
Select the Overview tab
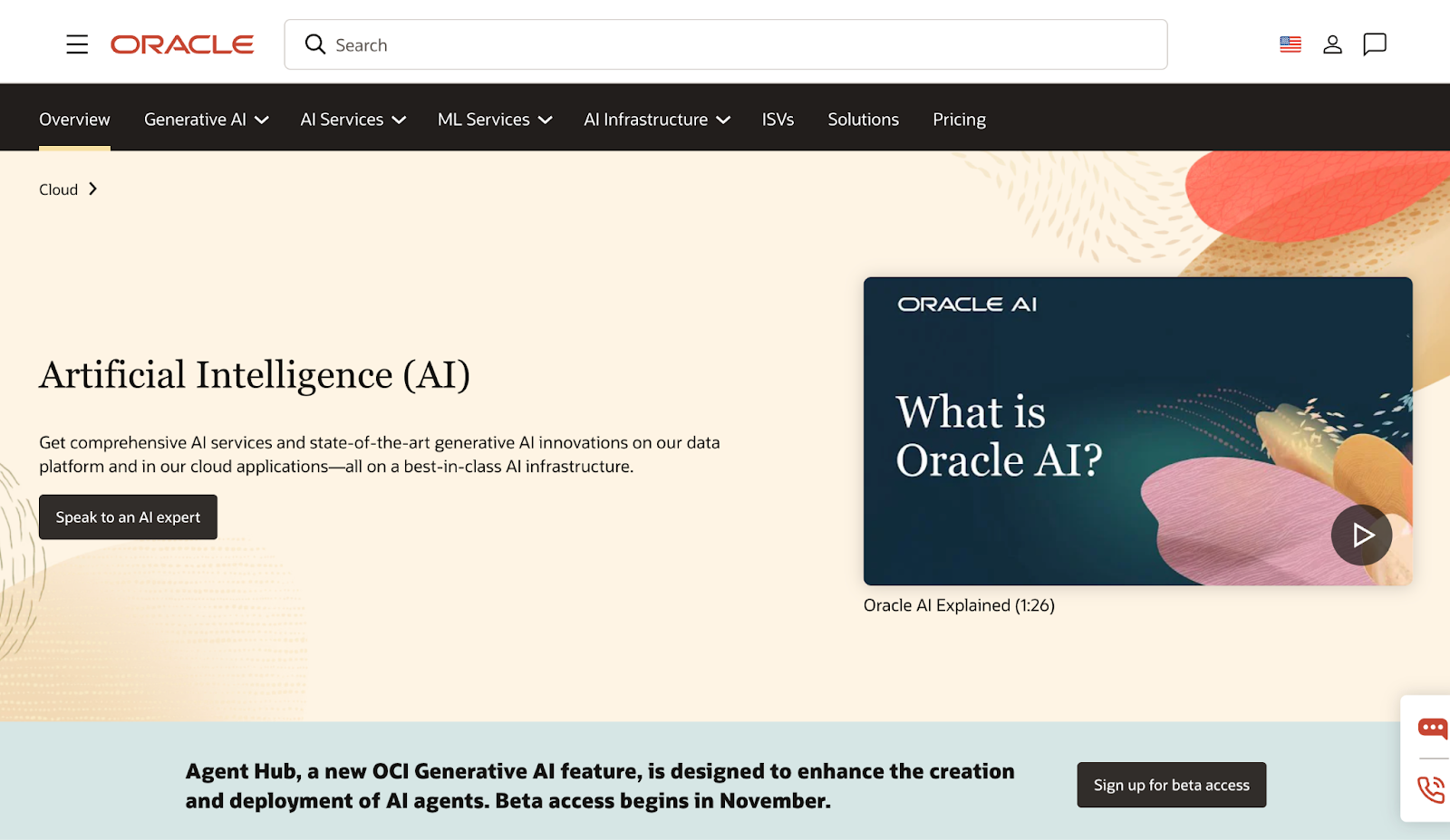coord(74,119)
